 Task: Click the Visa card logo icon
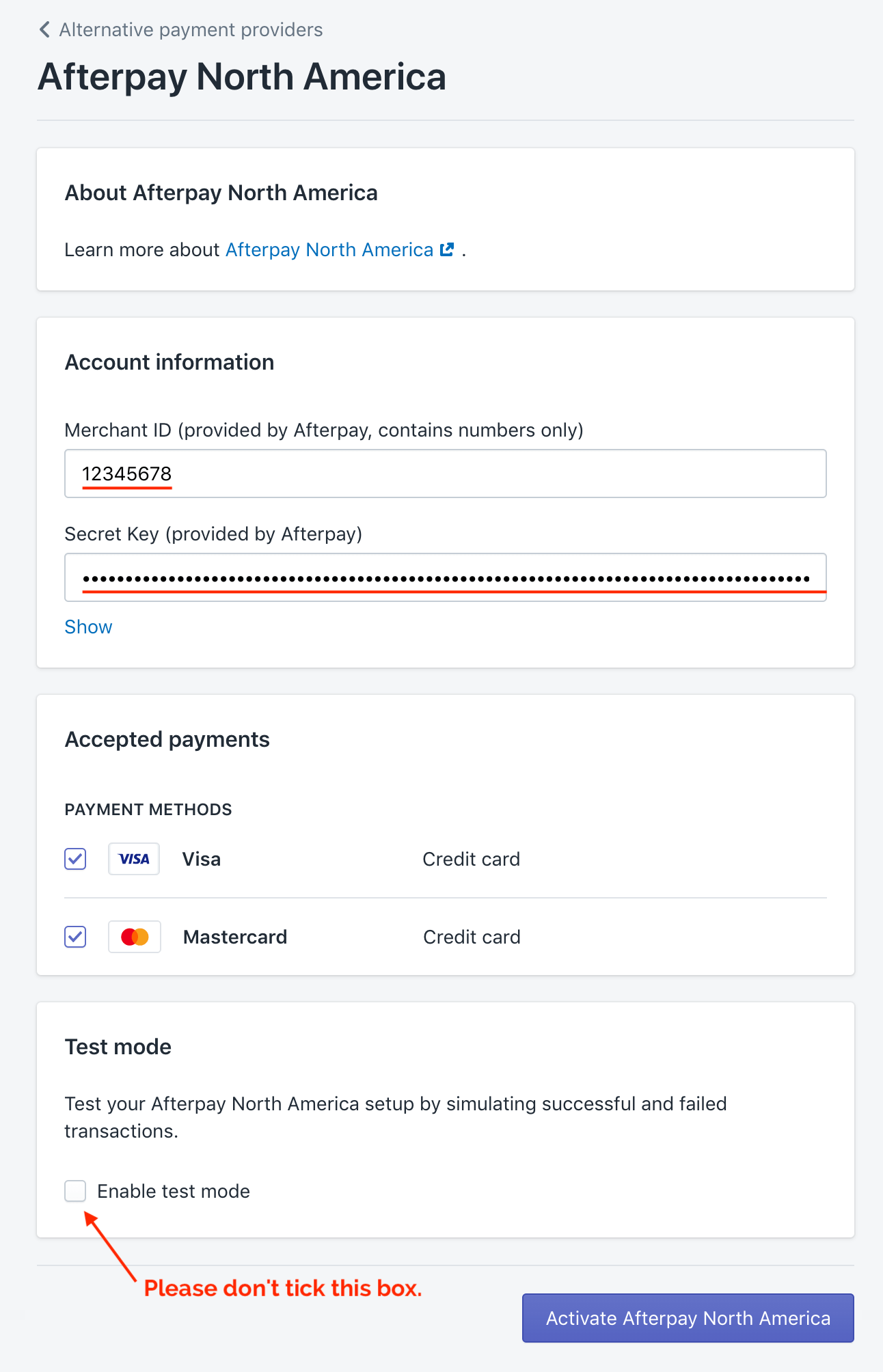pyautogui.click(x=134, y=859)
